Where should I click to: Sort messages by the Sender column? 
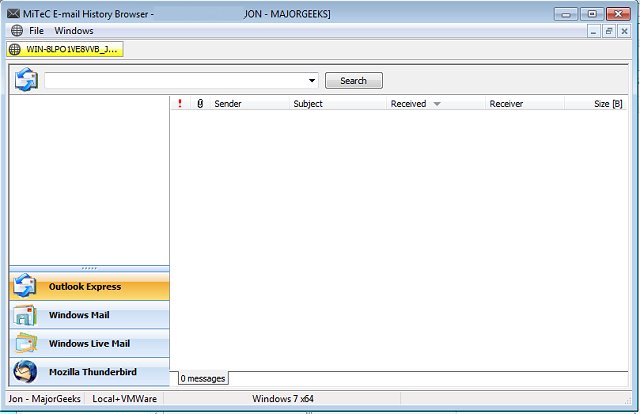(250, 104)
